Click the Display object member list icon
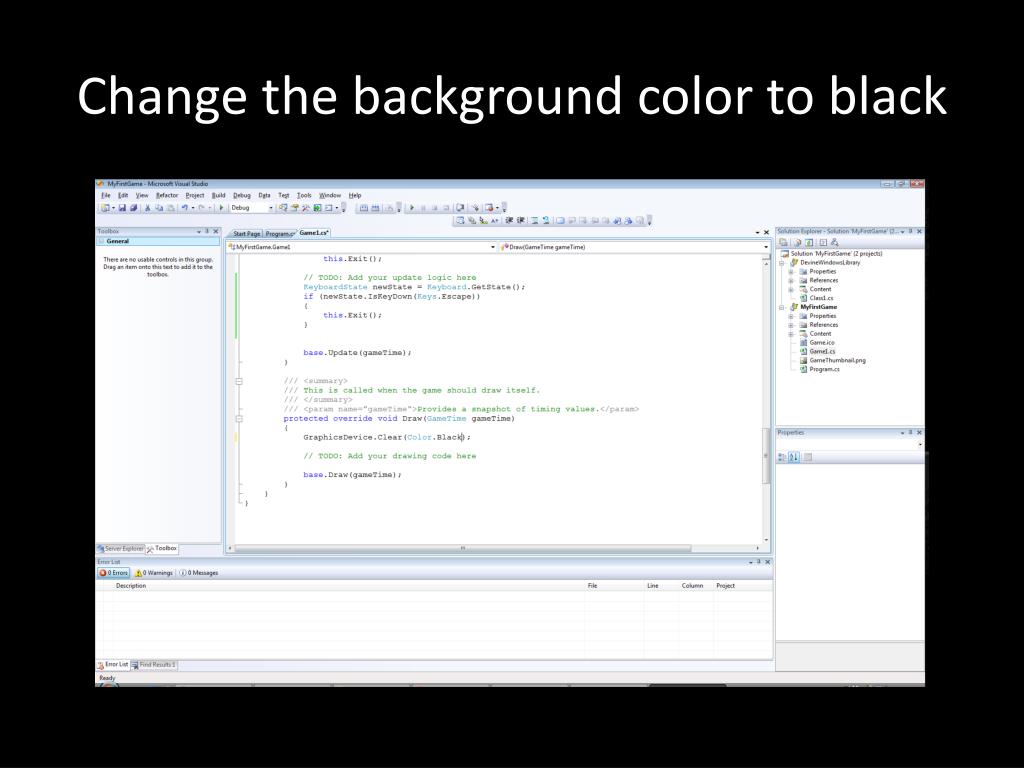This screenshot has width=1024, height=768. click(x=460, y=220)
